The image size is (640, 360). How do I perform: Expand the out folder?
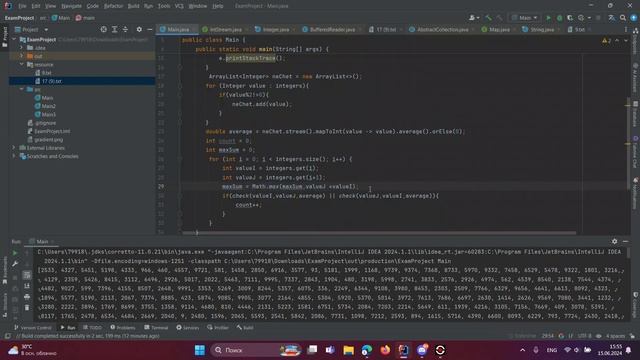click(22, 56)
